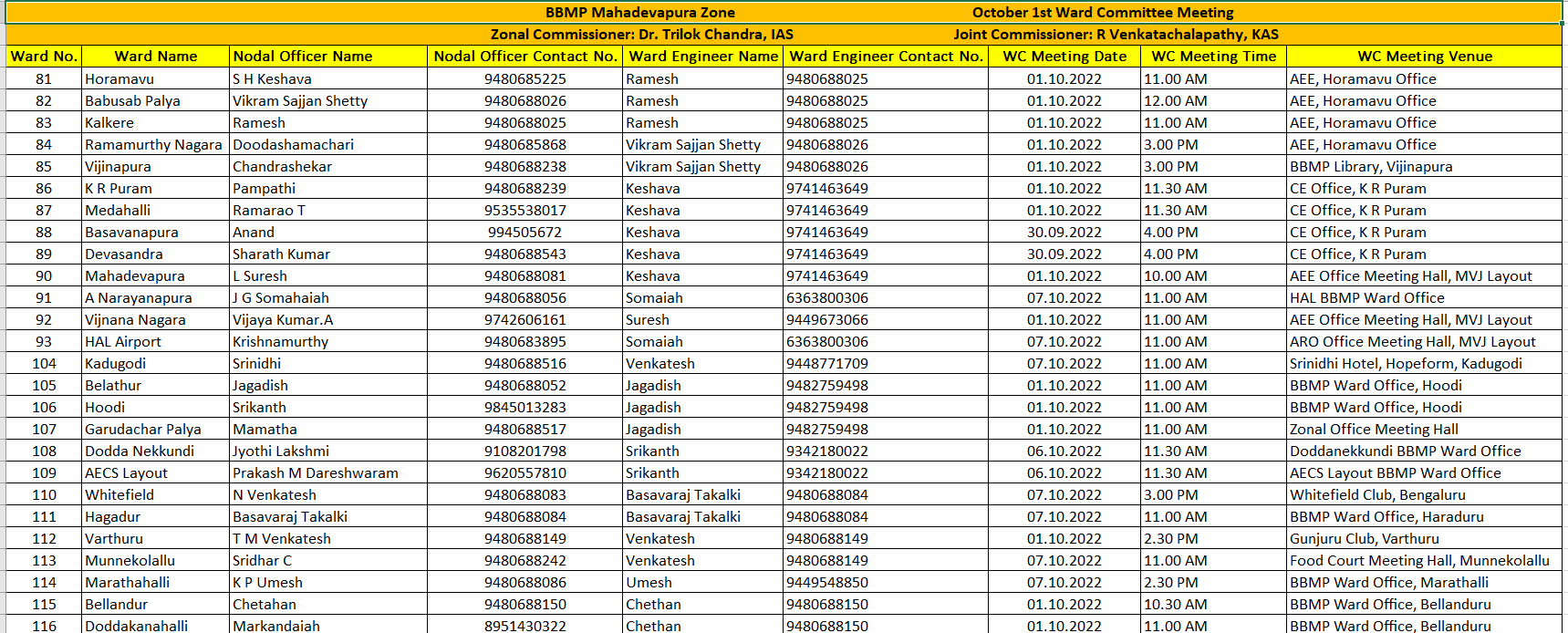Select ward name cell 'Kalkere'
The height and width of the screenshot is (633, 1568).
coord(156,123)
